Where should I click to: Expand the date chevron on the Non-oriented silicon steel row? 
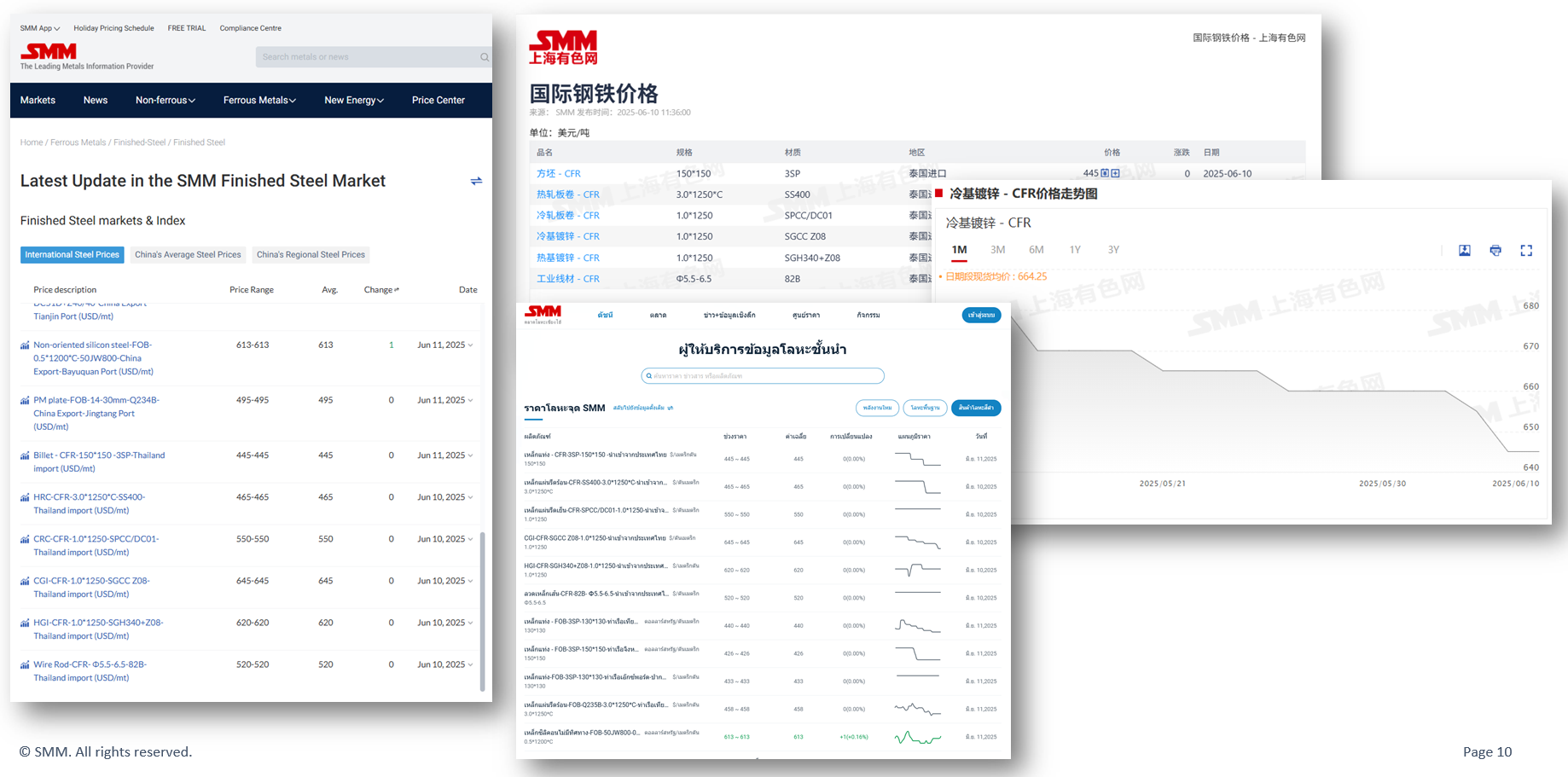(x=470, y=345)
